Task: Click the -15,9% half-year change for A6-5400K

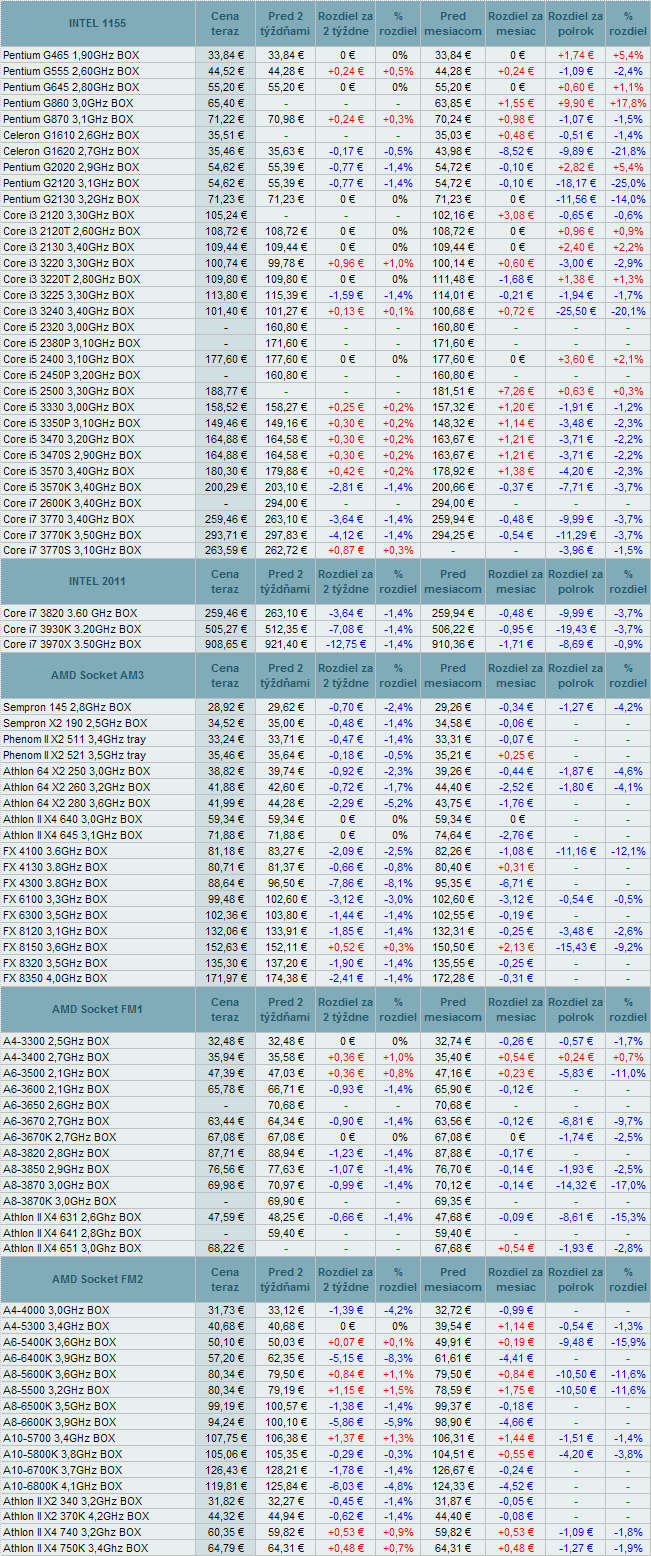Action: tap(628, 1343)
